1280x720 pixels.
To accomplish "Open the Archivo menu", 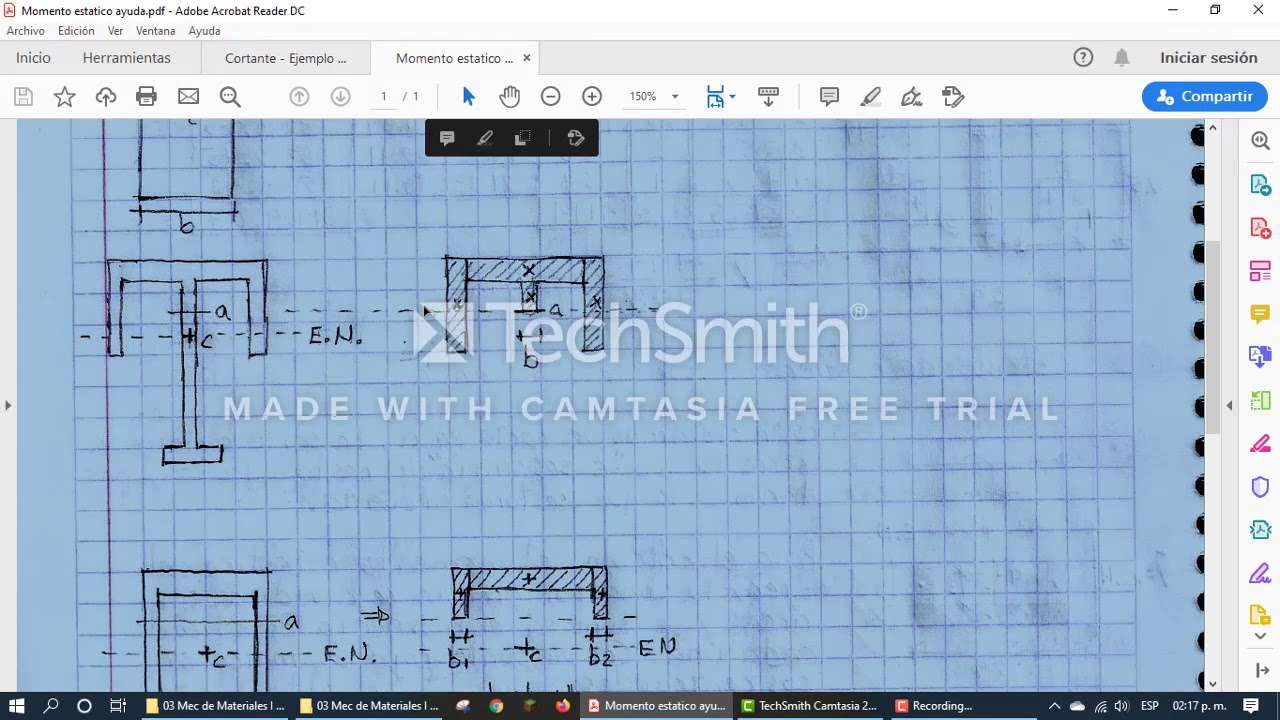I will pos(25,31).
